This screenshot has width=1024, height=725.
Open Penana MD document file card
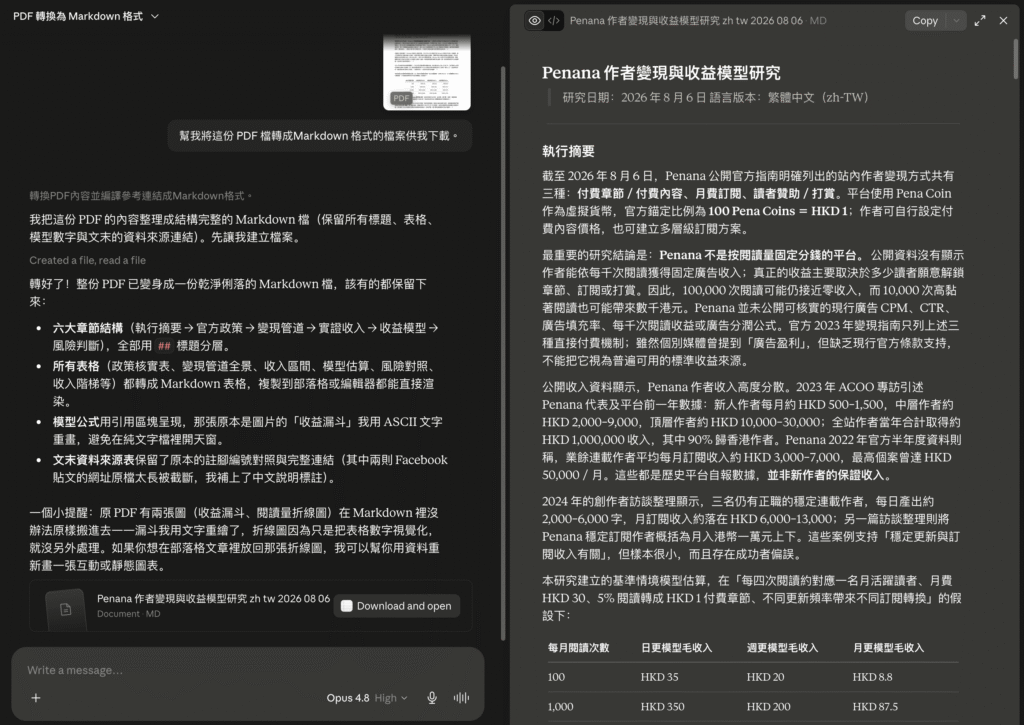point(251,605)
